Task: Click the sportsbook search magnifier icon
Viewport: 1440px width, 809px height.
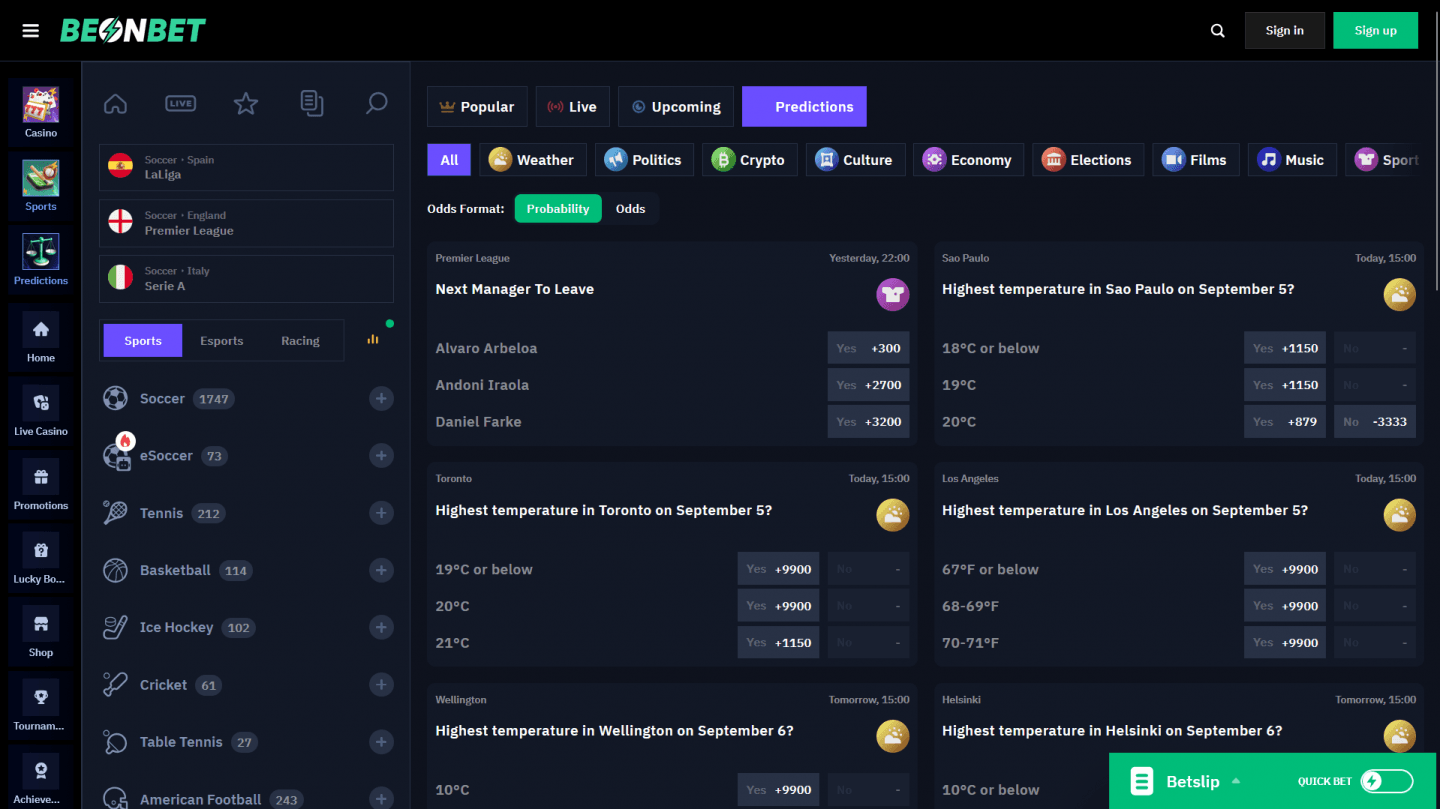Action: click(376, 103)
